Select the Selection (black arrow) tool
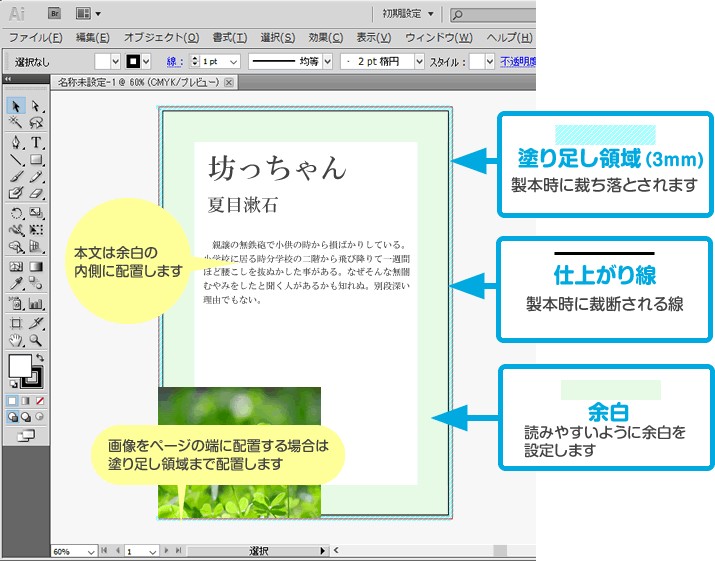The width and height of the screenshot is (715, 561). (16, 106)
